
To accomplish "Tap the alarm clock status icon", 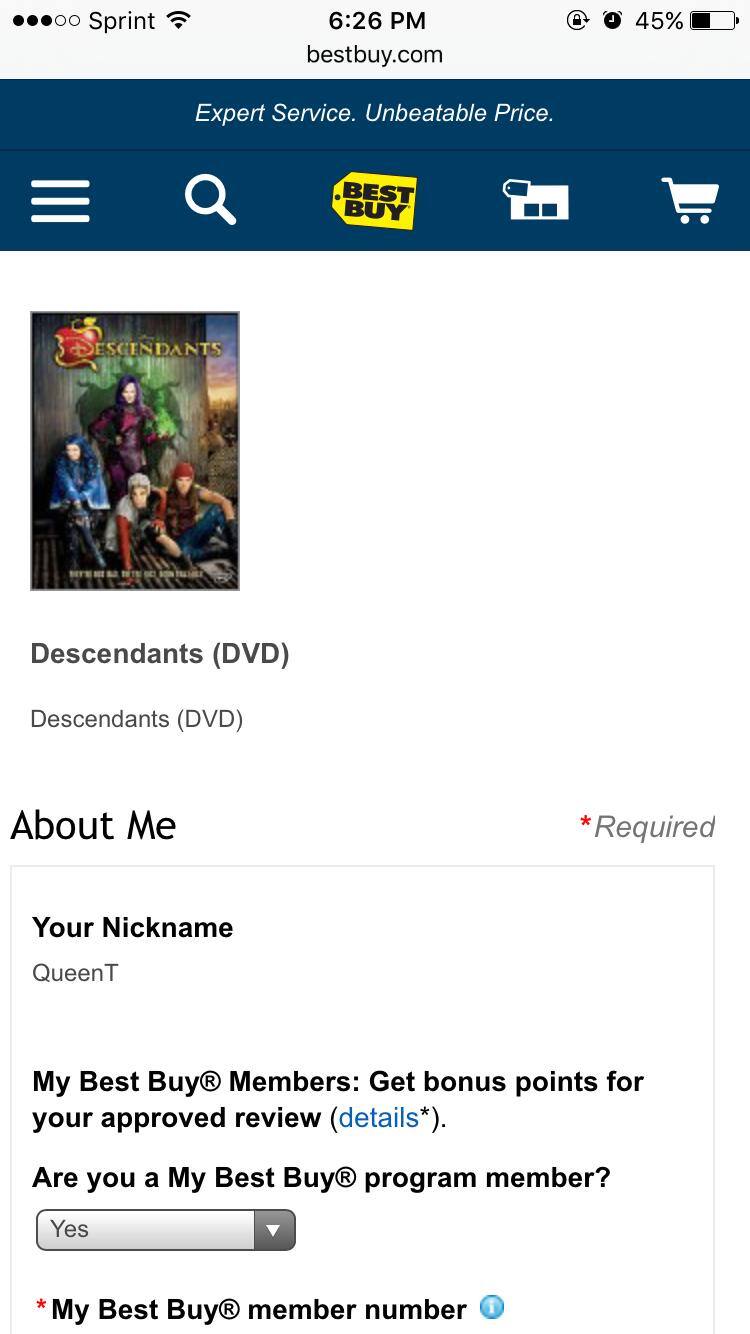I will point(613,20).
